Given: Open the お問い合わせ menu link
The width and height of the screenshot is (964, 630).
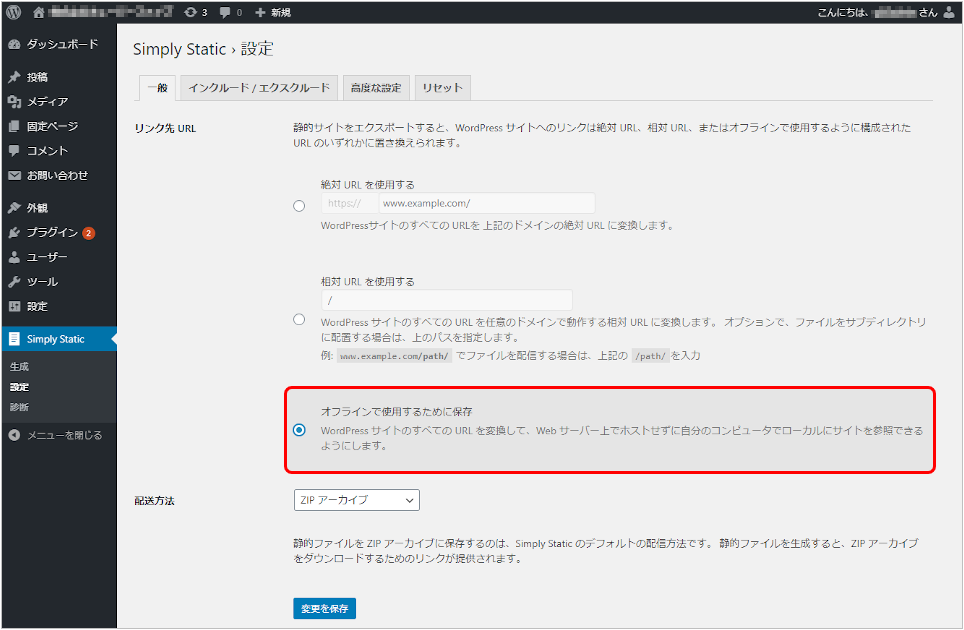Looking at the screenshot, I should click(57, 175).
